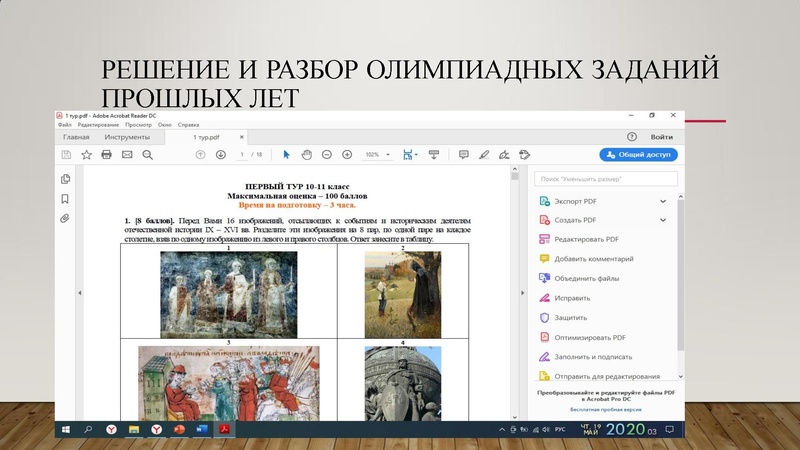
Task: Click Бесплатная пробная версия link
Action: click(606, 409)
